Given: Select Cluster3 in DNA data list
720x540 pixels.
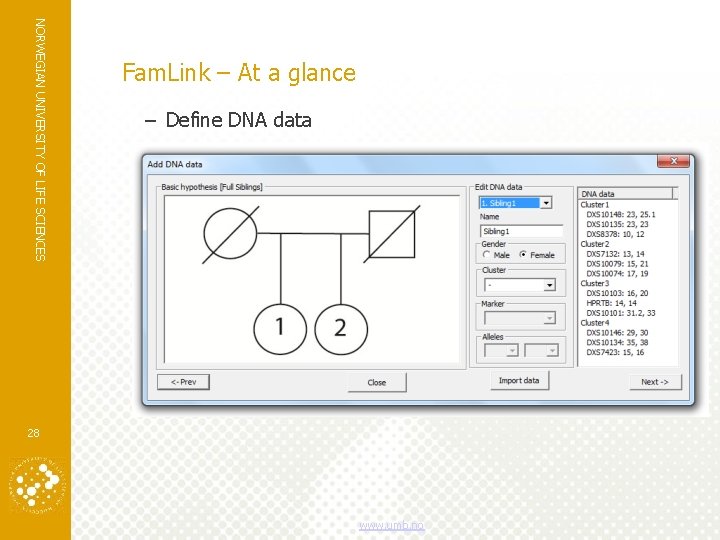Looking at the screenshot, I should pos(595,283).
